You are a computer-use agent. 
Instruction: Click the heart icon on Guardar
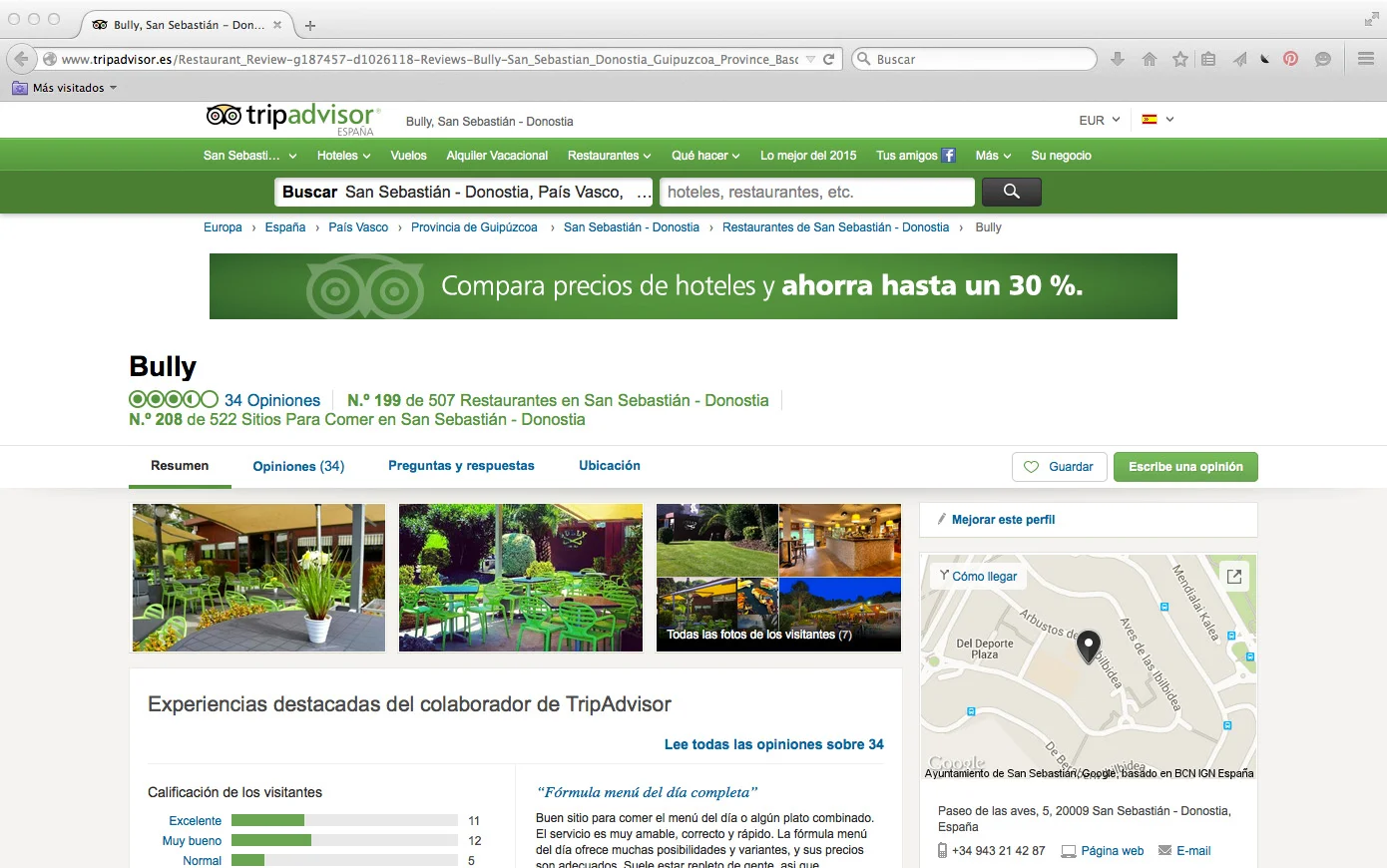pyautogui.click(x=1031, y=467)
